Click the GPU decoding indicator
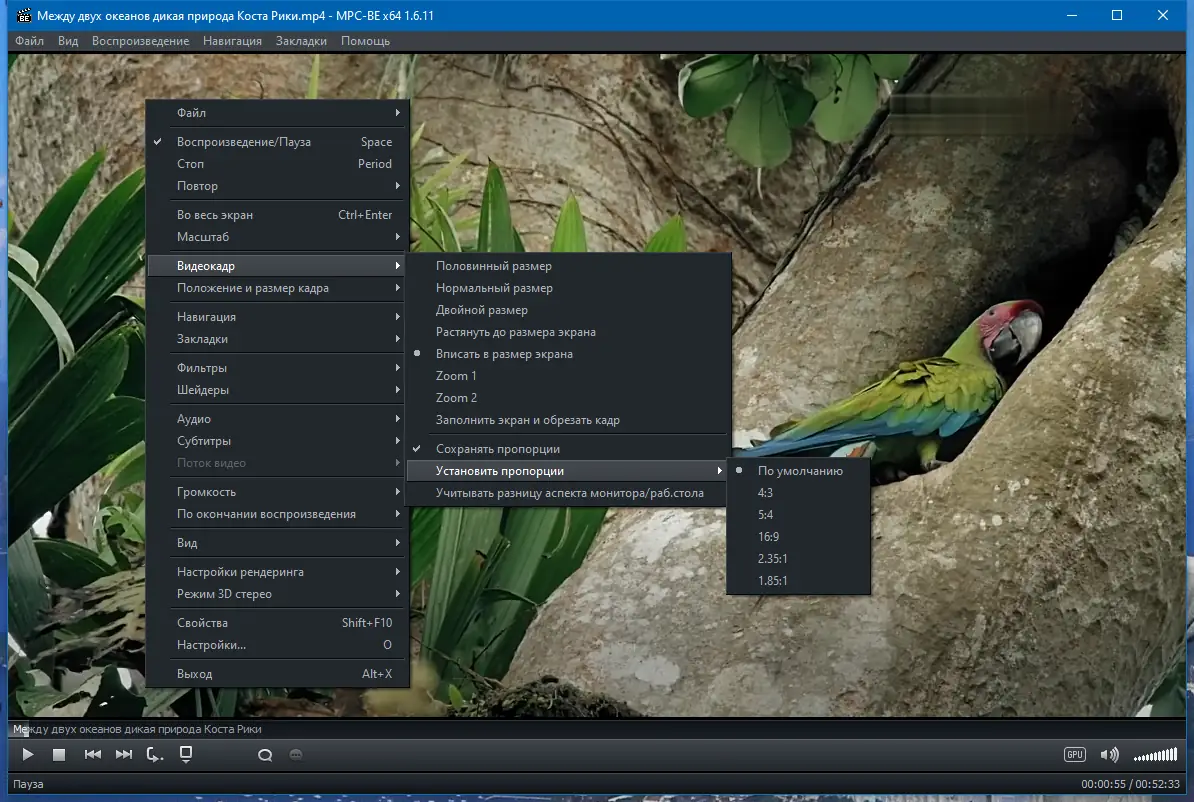The height and width of the screenshot is (802, 1194). 1075,754
